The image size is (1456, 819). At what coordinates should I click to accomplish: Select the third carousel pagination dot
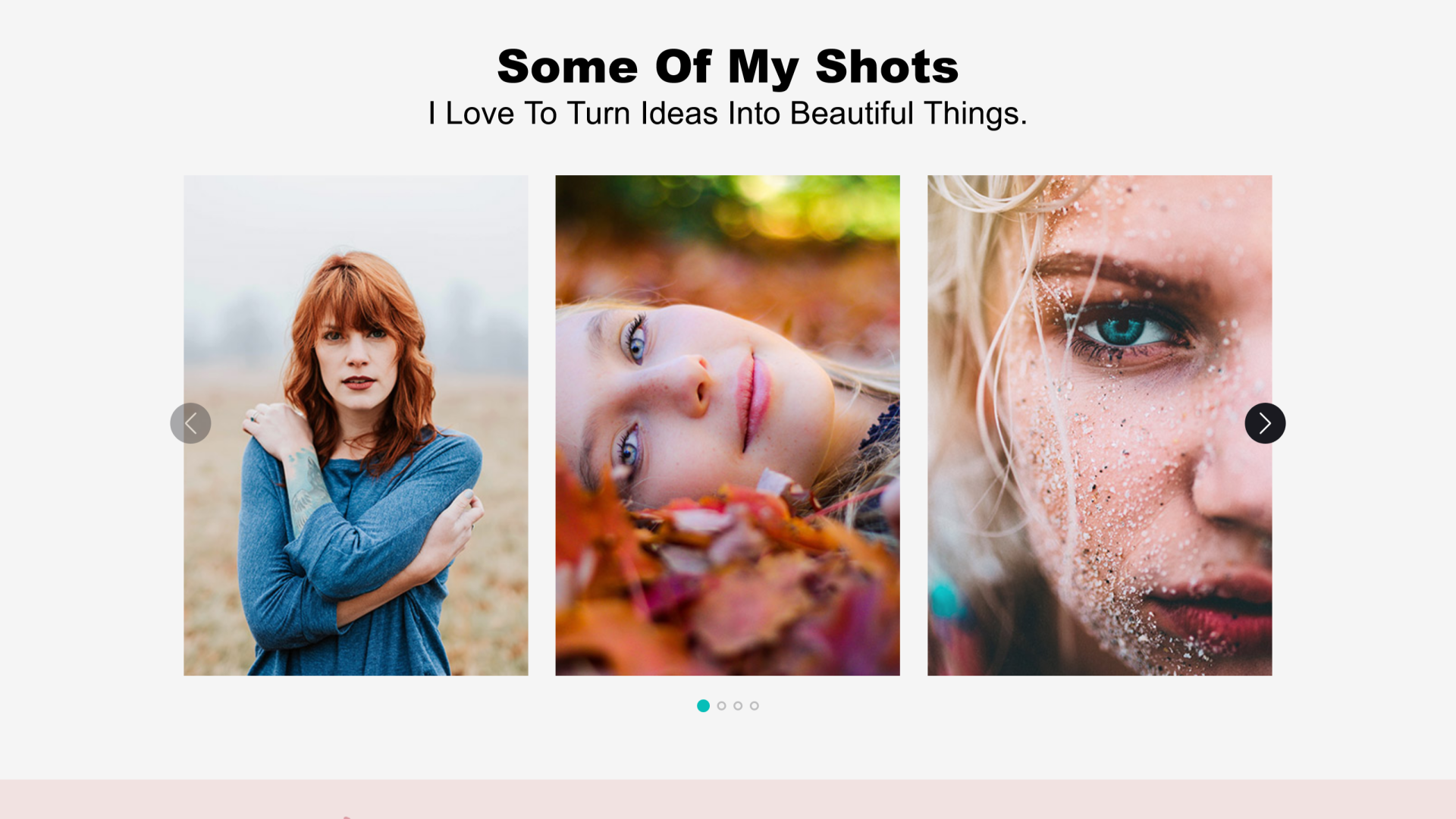(738, 706)
